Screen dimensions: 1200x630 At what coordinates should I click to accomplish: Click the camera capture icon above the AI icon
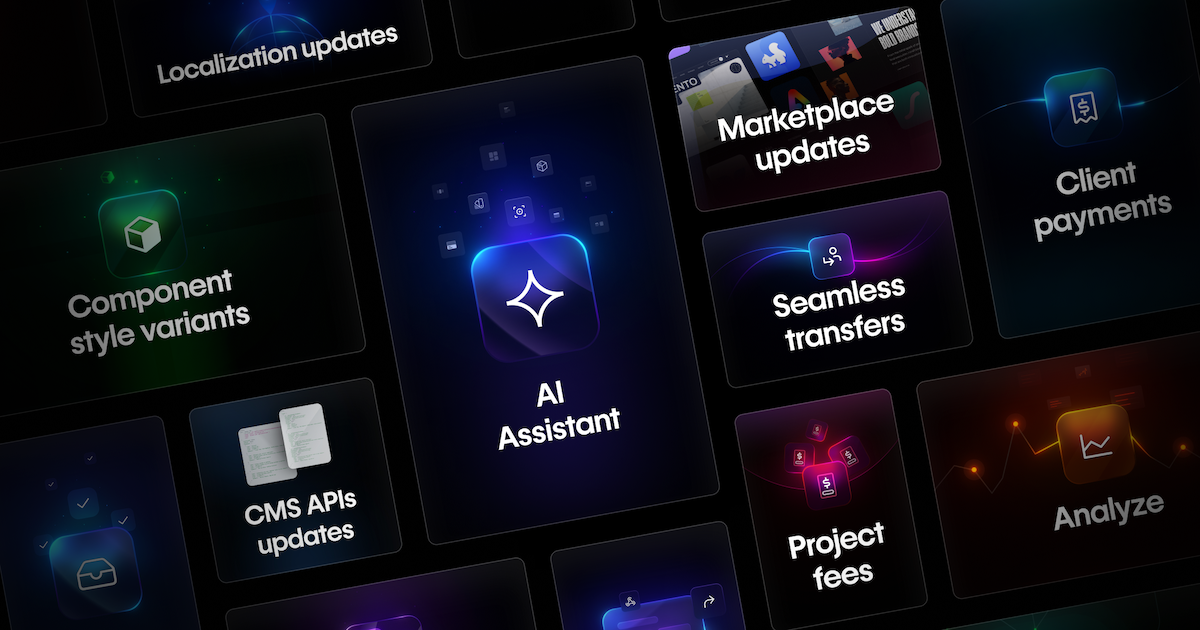coord(519,210)
